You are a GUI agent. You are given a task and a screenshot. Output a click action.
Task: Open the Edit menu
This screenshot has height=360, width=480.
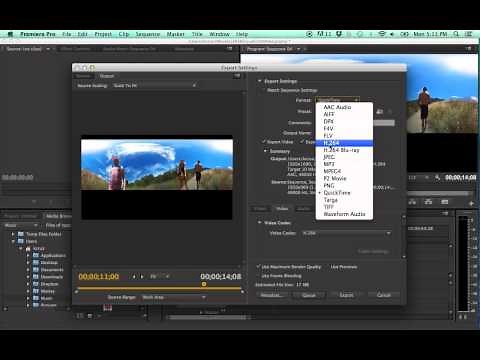pyautogui.click(x=82, y=34)
